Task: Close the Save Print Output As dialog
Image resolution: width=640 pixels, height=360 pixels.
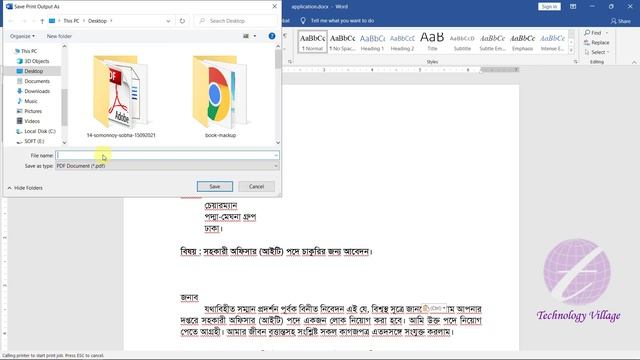Action: (274, 7)
